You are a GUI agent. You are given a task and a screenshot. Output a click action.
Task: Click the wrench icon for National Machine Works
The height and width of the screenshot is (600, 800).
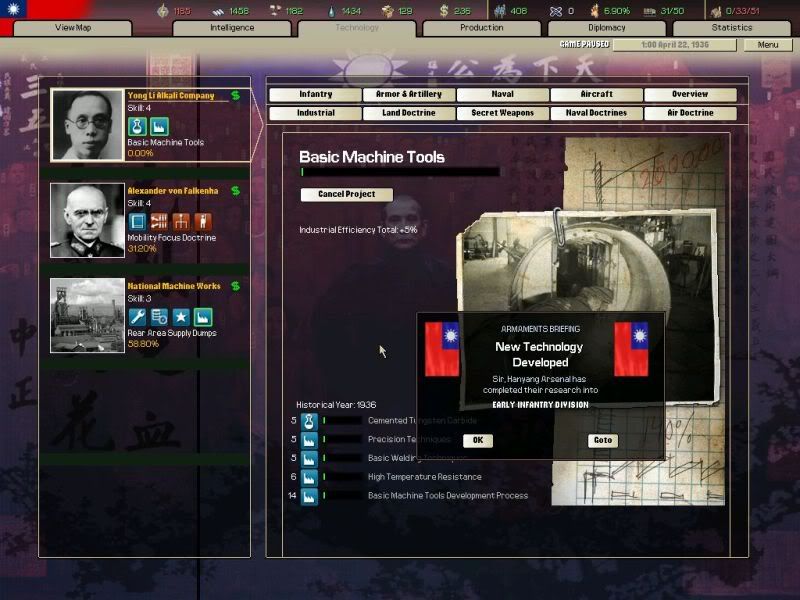pyautogui.click(x=137, y=316)
